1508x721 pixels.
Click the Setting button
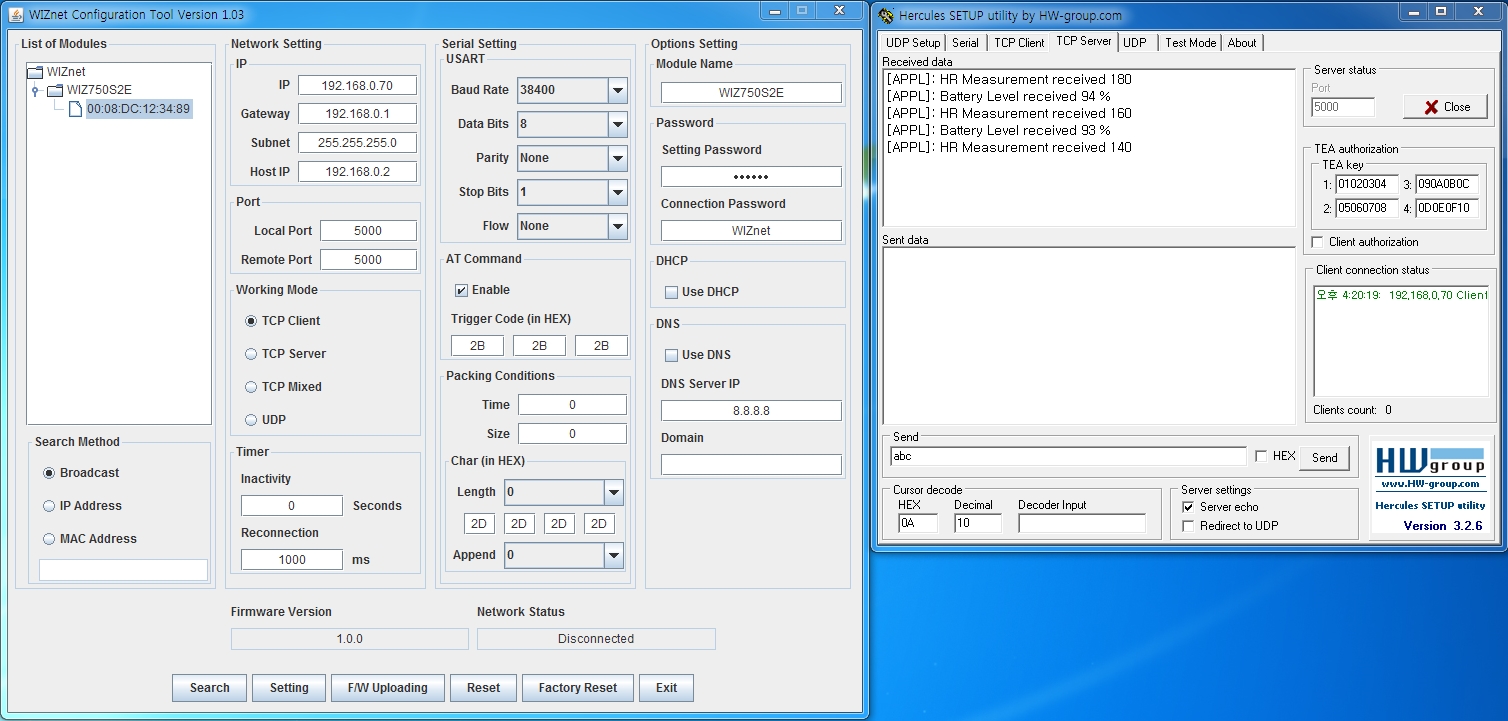click(x=289, y=688)
